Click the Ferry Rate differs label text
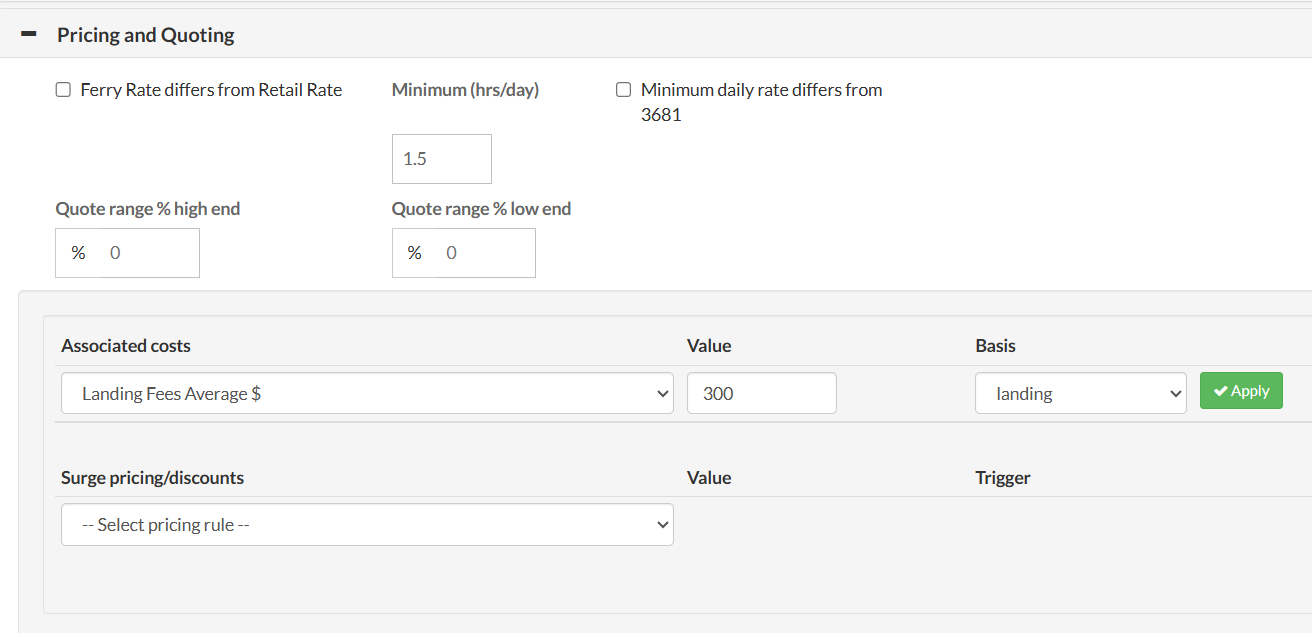The width and height of the screenshot is (1312, 633). (211, 90)
